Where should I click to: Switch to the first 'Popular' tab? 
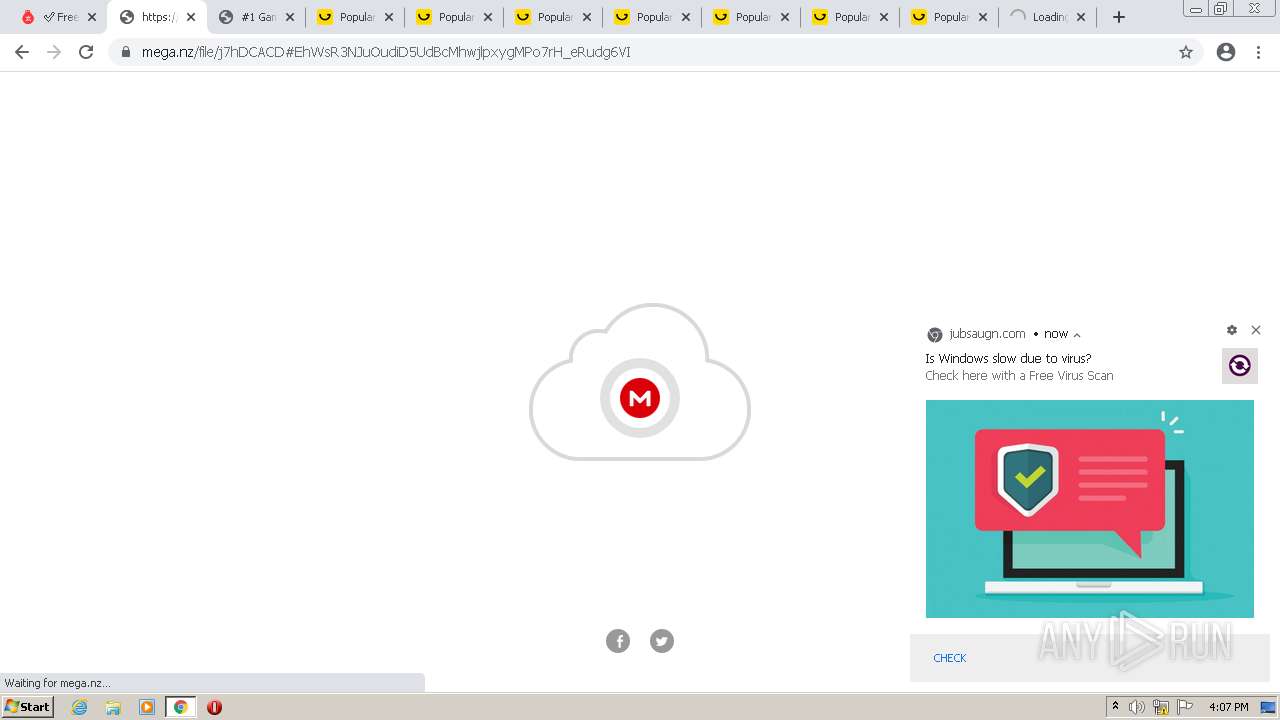pos(355,17)
